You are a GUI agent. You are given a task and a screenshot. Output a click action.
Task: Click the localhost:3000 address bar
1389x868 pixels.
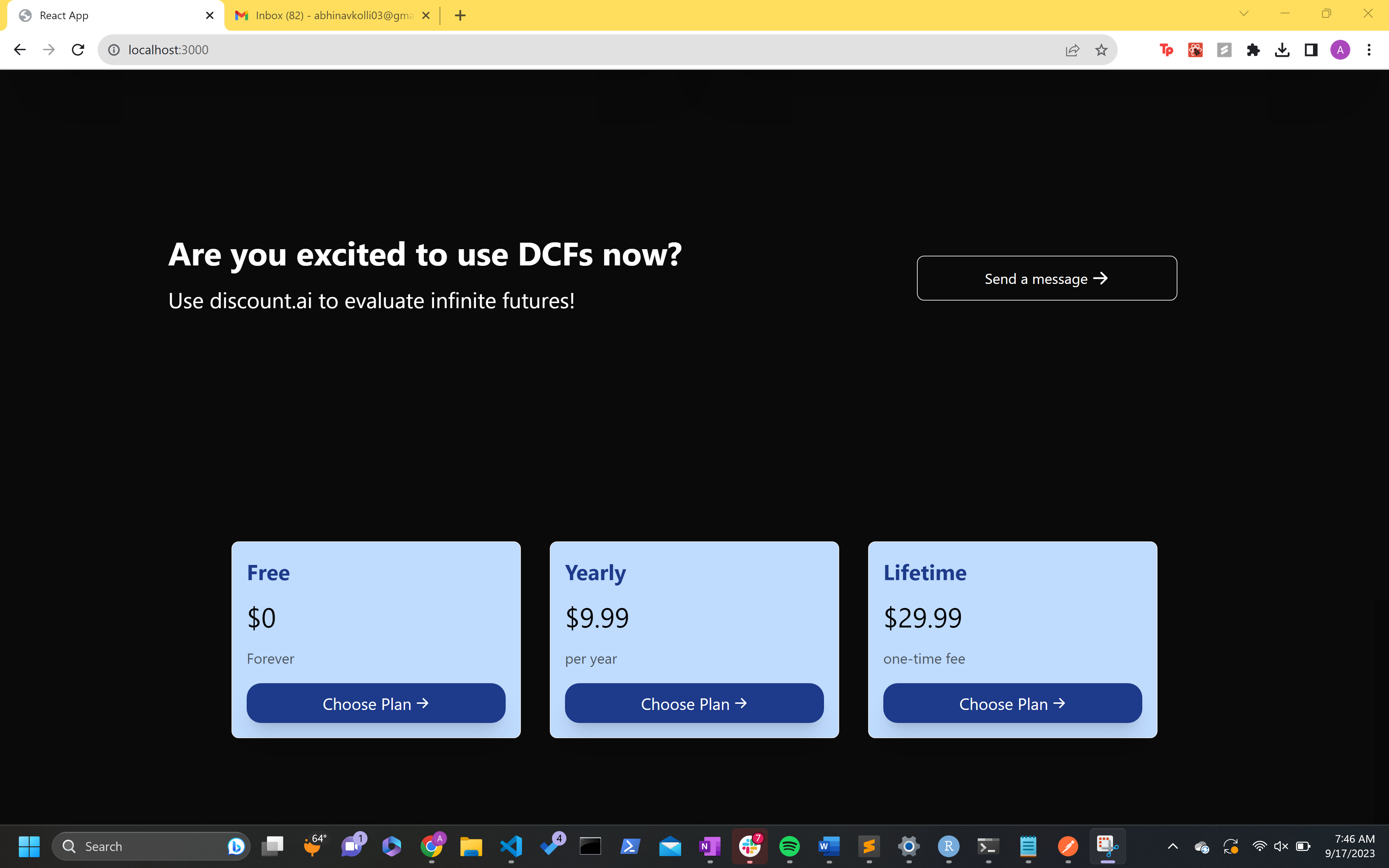point(574,50)
